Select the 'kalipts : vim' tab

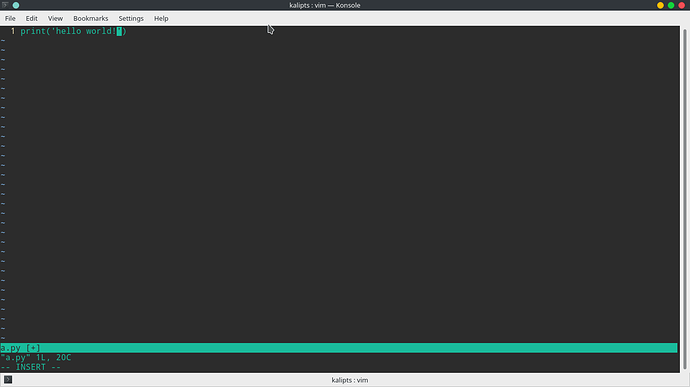(350, 380)
